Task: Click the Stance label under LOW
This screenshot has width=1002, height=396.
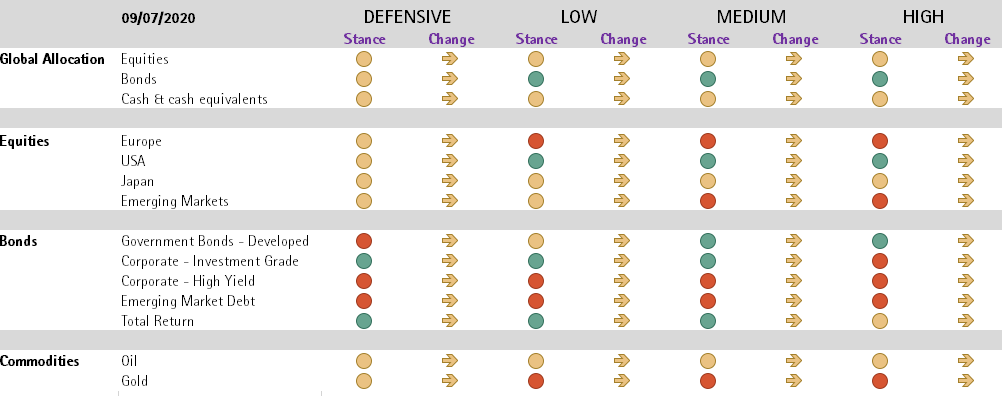Action: [x=536, y=40]
